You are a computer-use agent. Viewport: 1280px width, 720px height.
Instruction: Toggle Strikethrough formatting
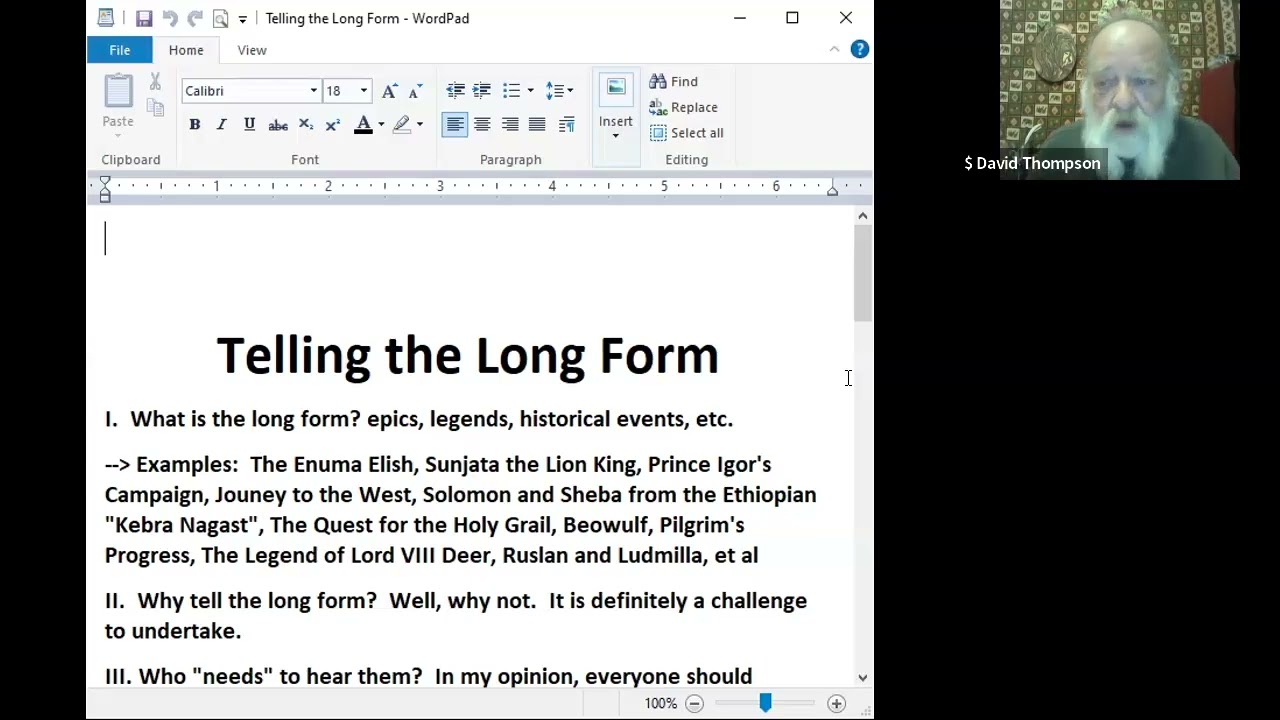pyautogui.click(x=278, y=125)
